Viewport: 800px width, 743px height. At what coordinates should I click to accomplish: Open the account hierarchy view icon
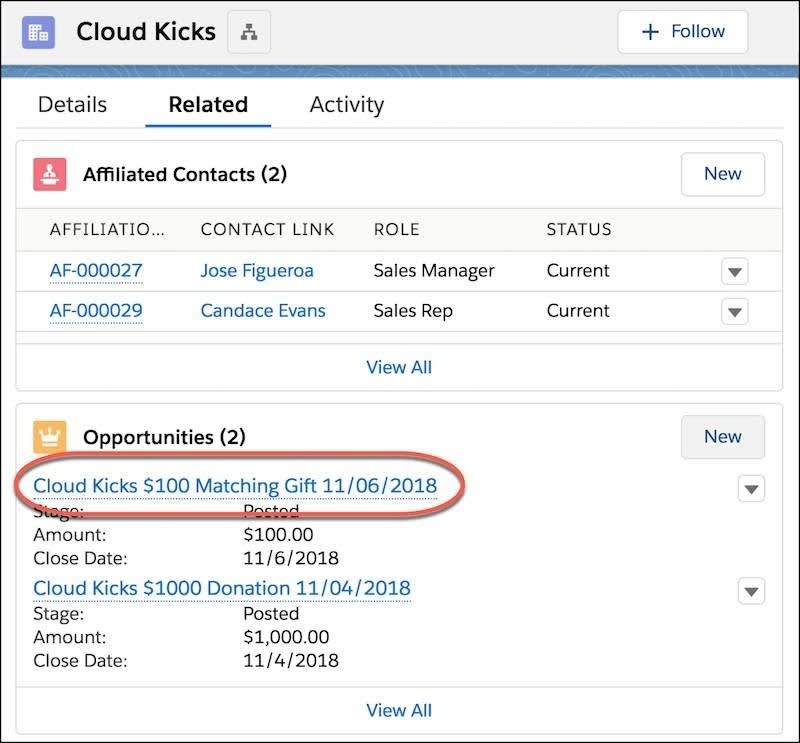[247, 31]
